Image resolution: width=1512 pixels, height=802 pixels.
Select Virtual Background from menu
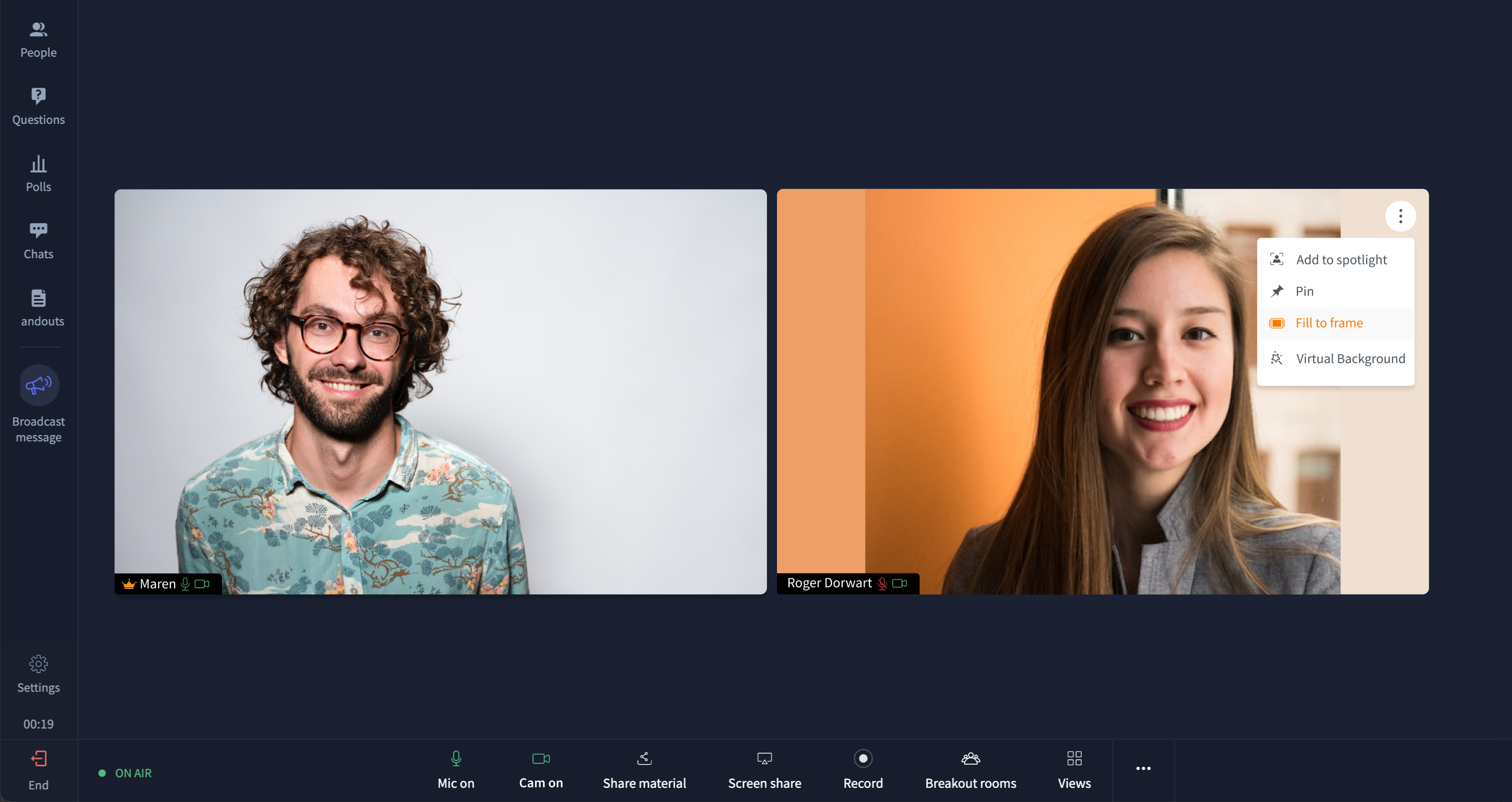(1349, 358)
